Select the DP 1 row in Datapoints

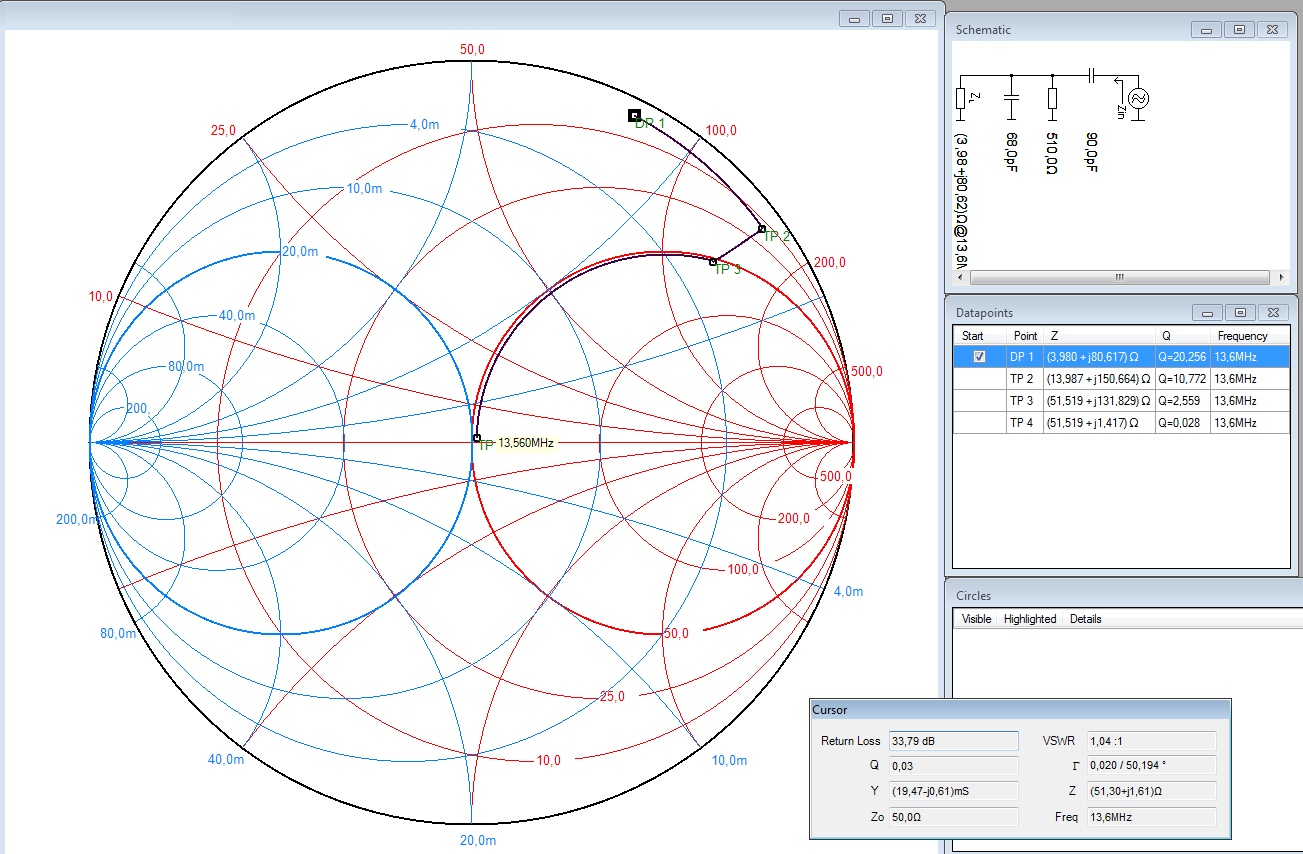click(x=1121, y=357)
